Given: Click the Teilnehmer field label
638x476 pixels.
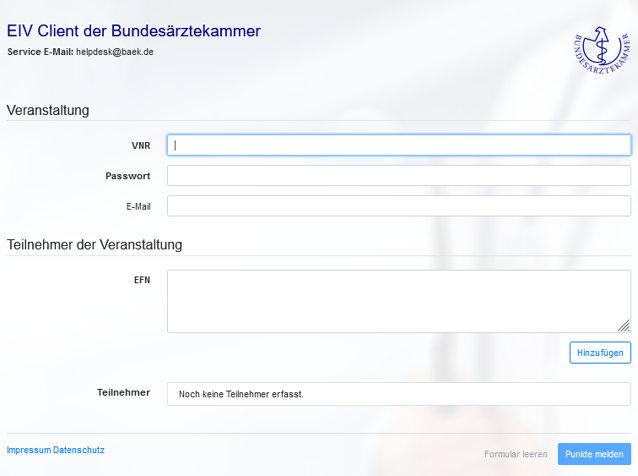Looking at the screenshot, I should (x=124, y=393).
